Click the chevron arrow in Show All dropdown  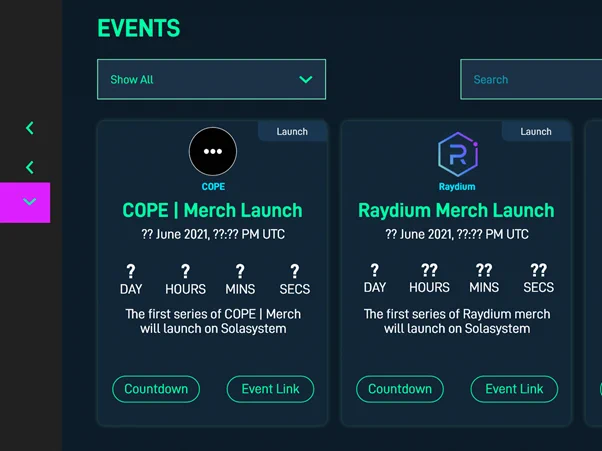306,79
